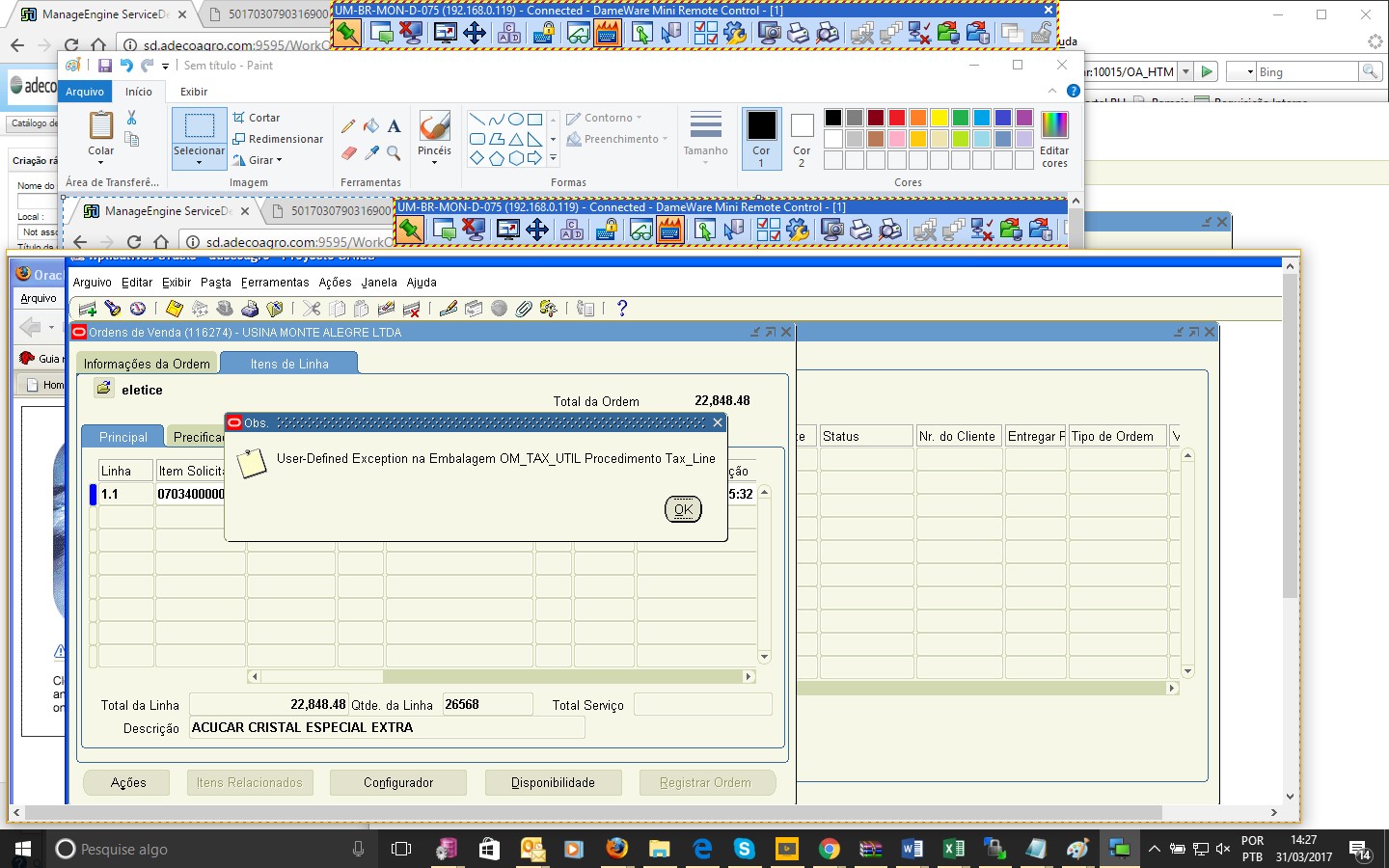Screen dimensions: 1389x868
Task: Select Cor 1 black color box
Action: (761, 139)
